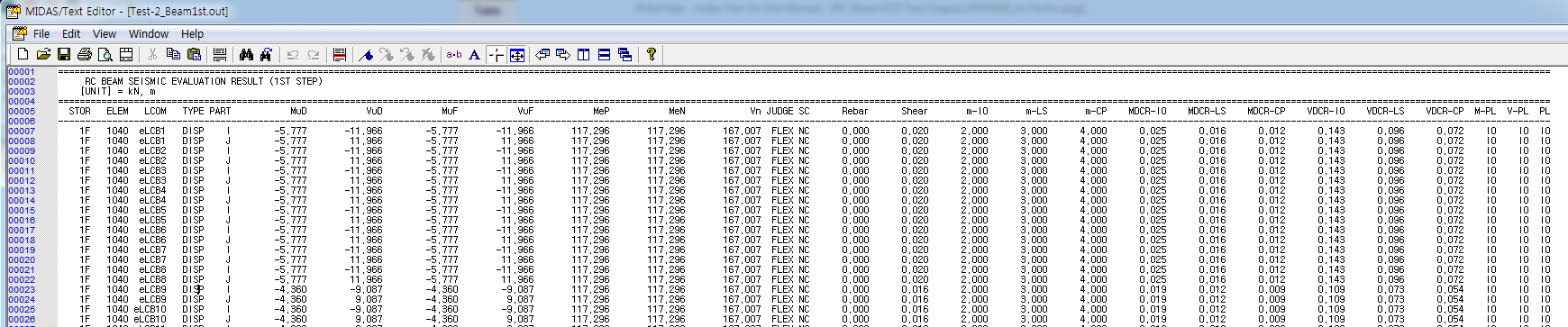Tile windows horizontally icon
Image resolution: width=1568 pixels, height=327 pixels.
[x=605, y=55]
